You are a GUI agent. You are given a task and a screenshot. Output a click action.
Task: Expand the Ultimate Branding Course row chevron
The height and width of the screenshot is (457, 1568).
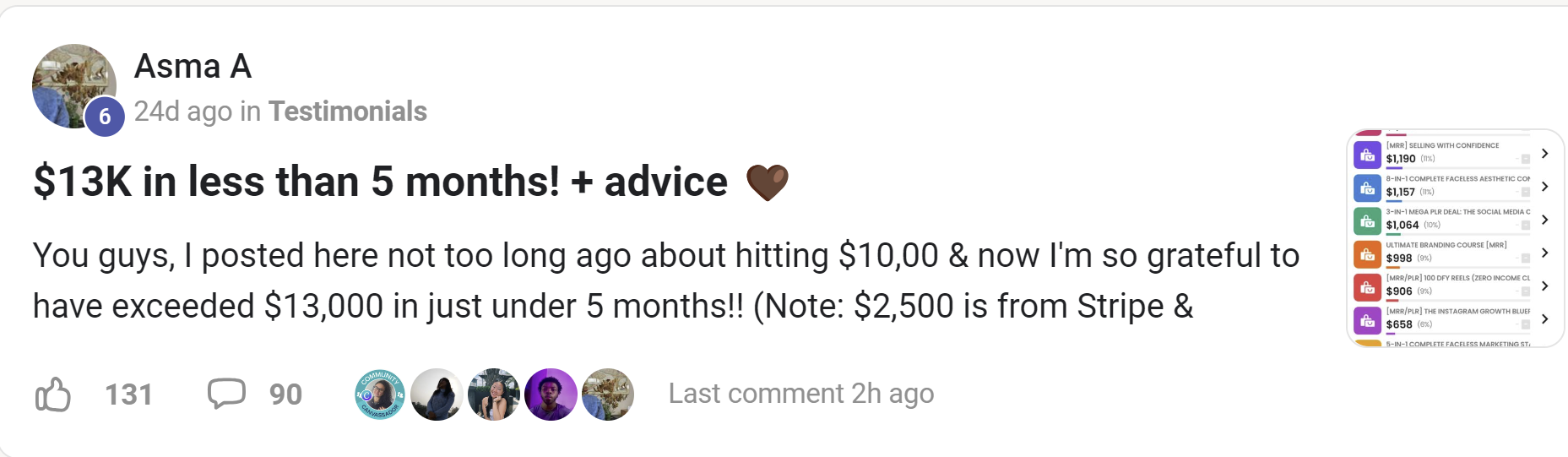point(1544,253)
